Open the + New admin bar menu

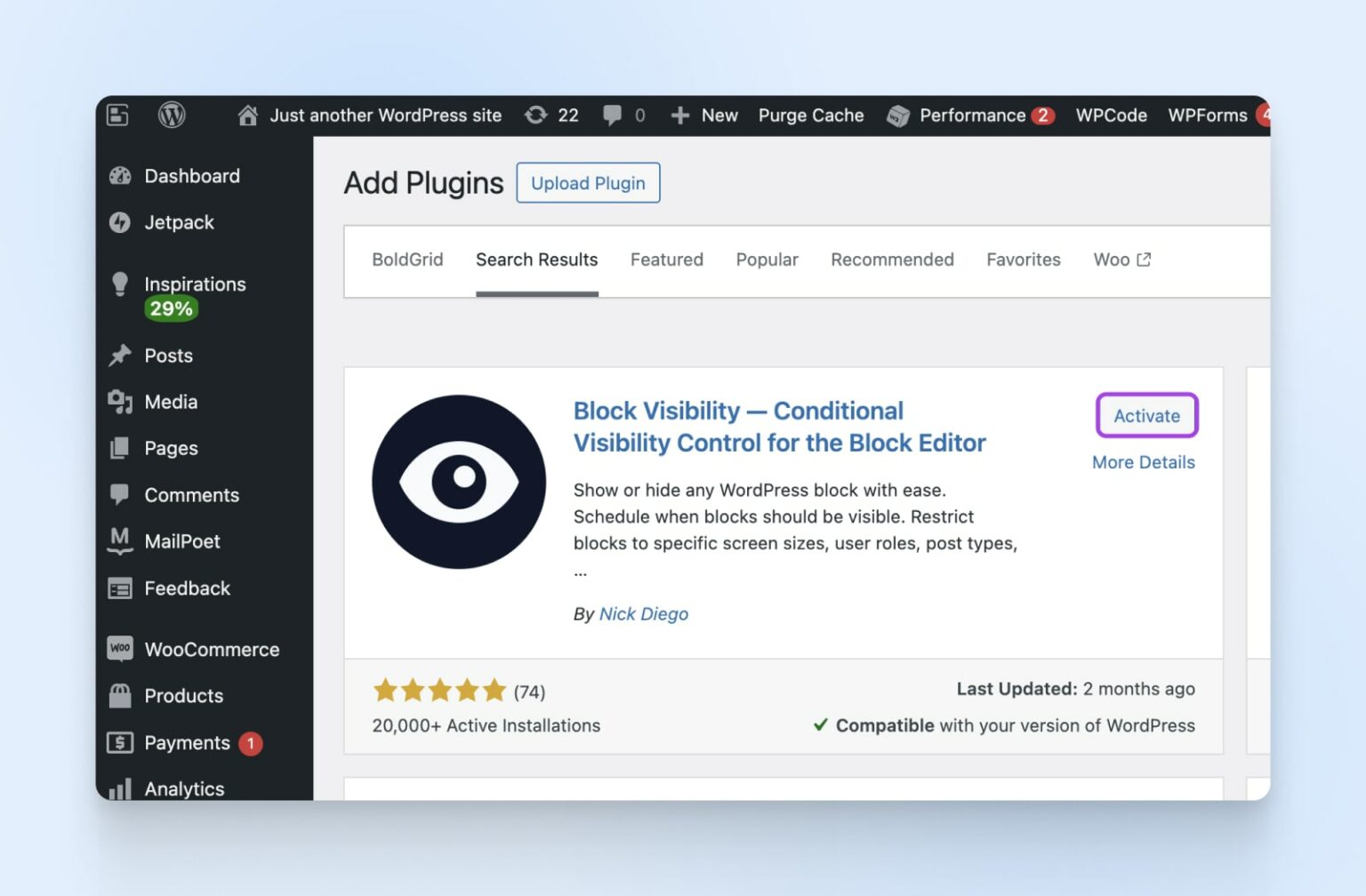pyautogui.click(x=704, y=115)
